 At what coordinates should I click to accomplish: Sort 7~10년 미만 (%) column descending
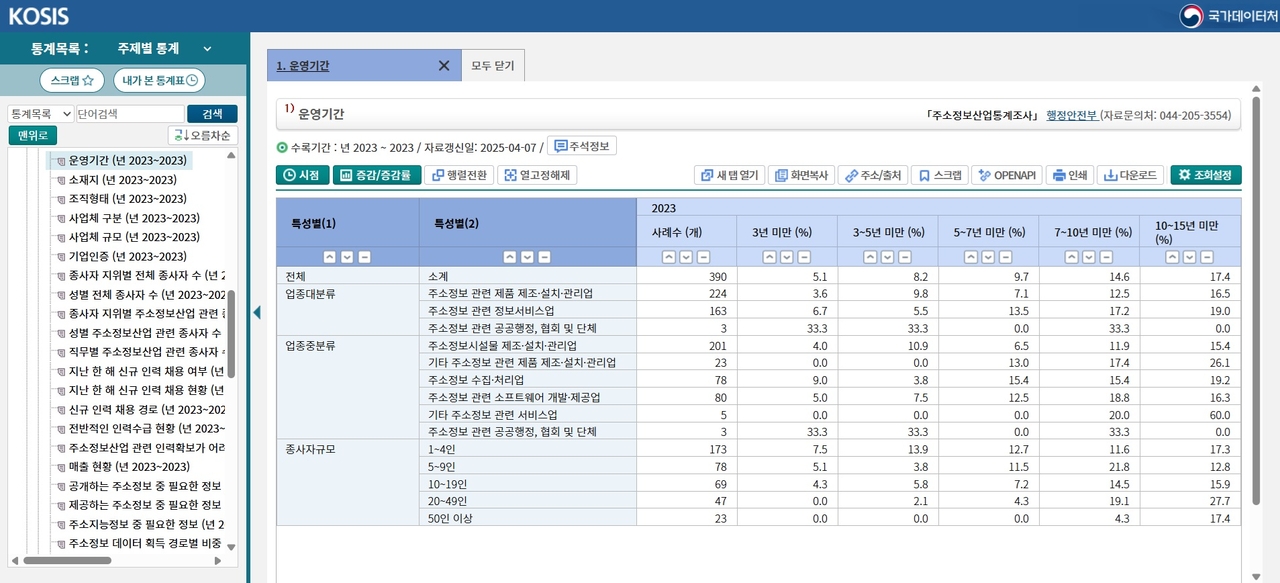click(x=1088, y=257)
